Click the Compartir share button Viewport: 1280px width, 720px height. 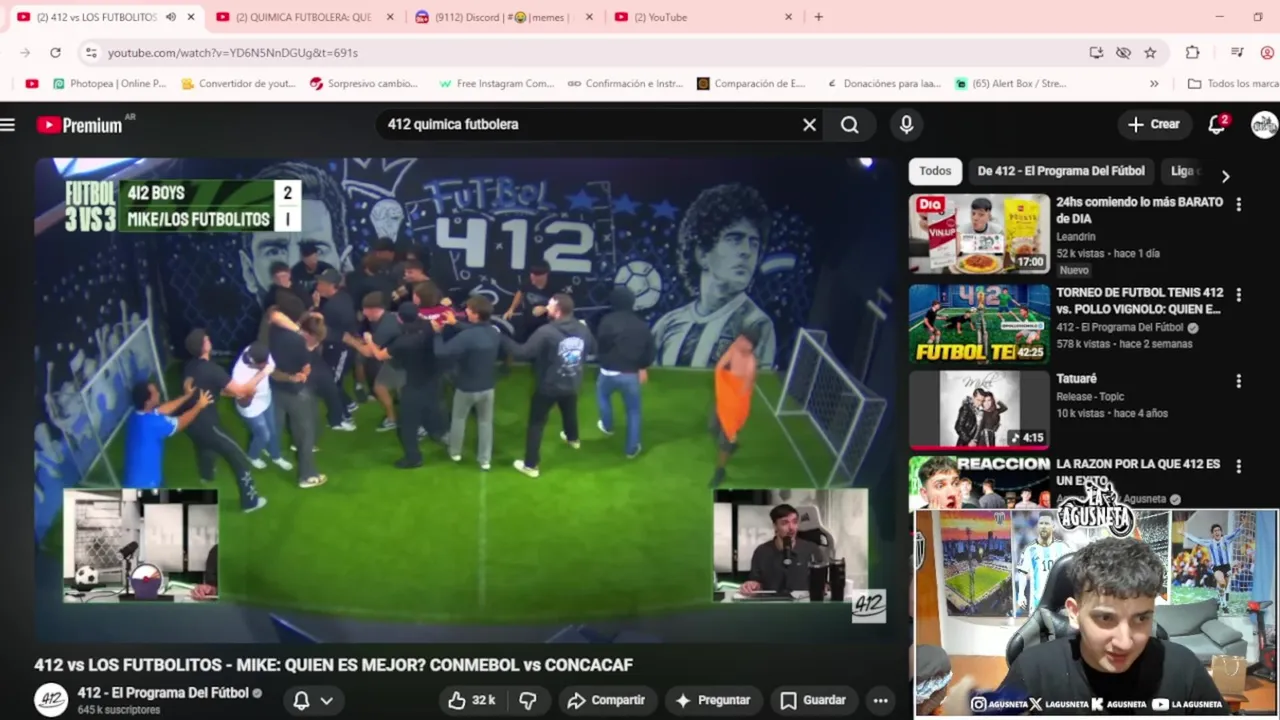[606, 700]
